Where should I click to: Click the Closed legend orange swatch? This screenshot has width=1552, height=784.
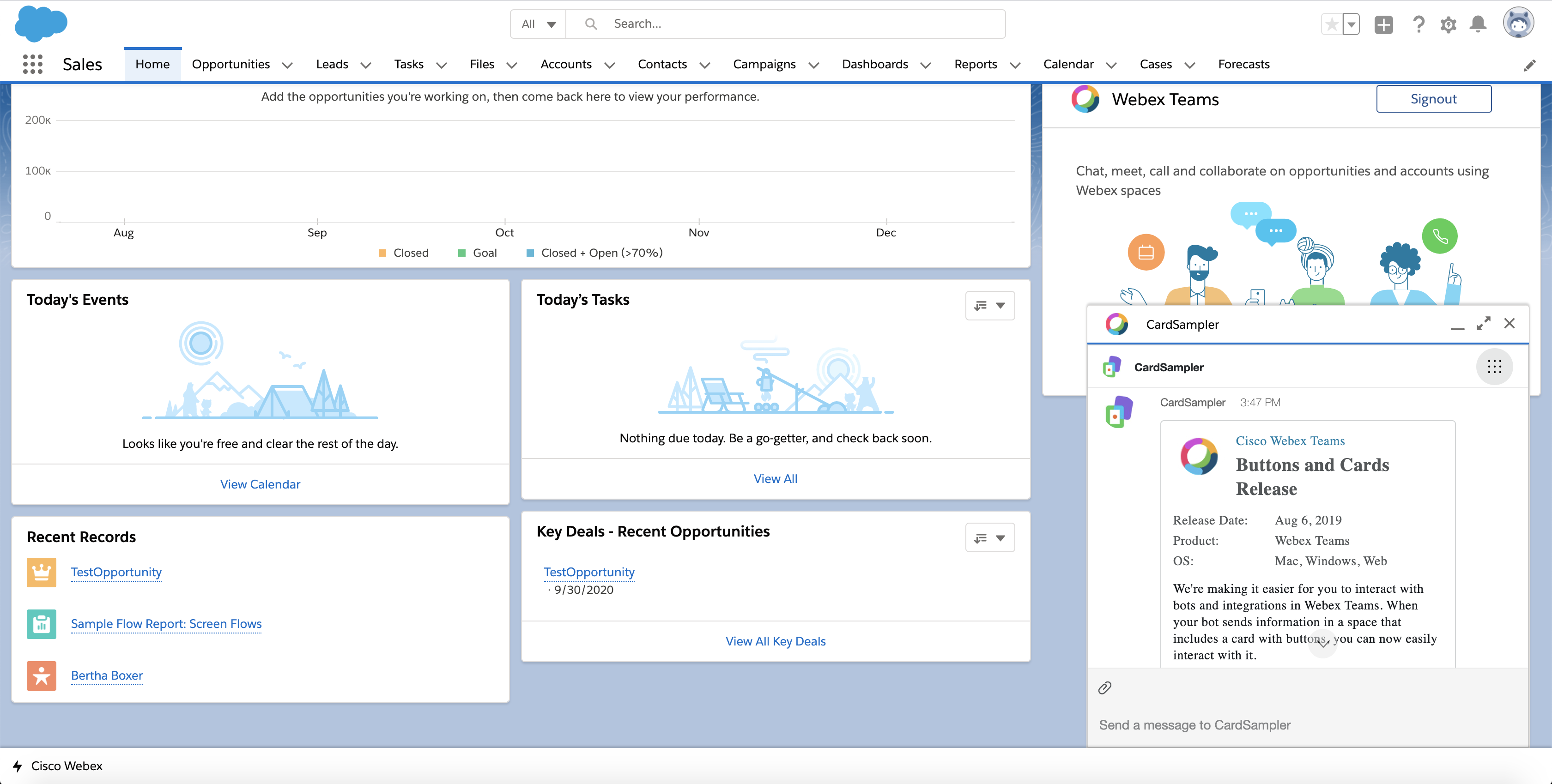pos(382,253)
